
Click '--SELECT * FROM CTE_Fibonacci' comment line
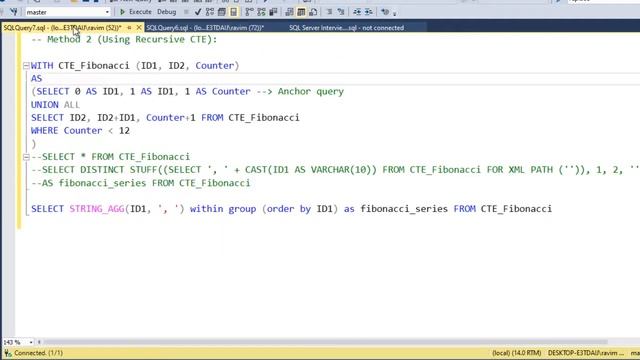pyautogui.click(x=110, y=157)
